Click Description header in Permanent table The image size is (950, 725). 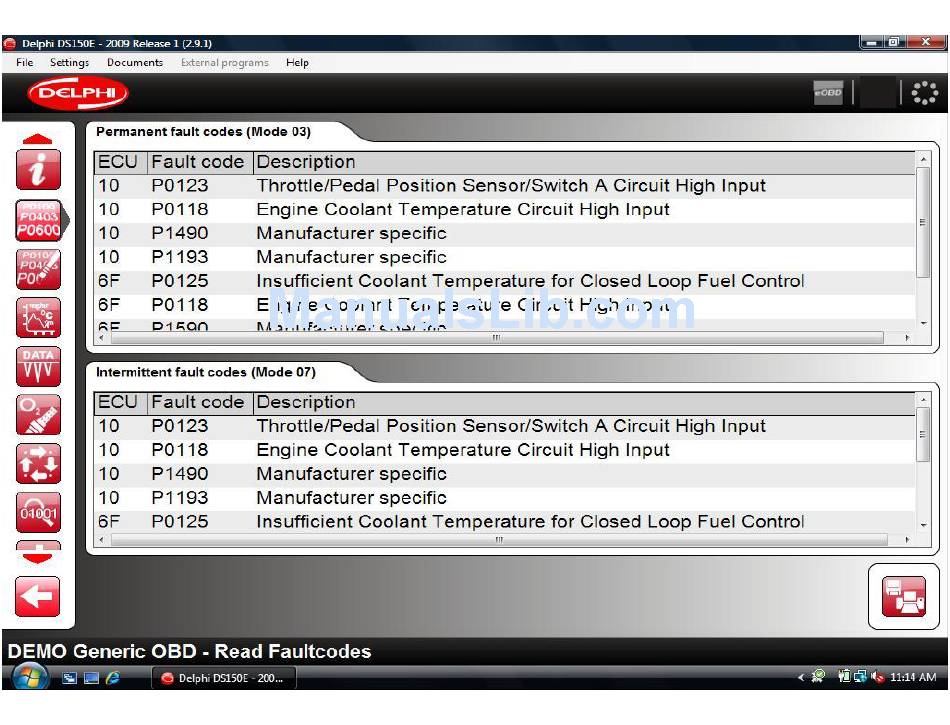pos(584,162)
